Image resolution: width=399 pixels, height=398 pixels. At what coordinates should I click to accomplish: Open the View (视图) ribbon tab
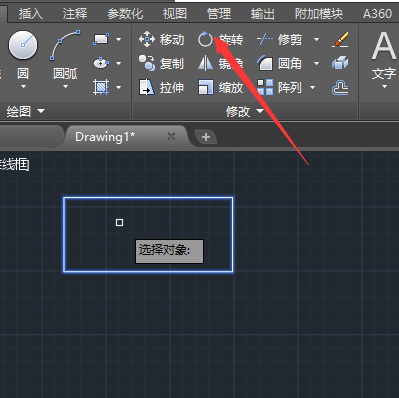[x=175, y=14]
